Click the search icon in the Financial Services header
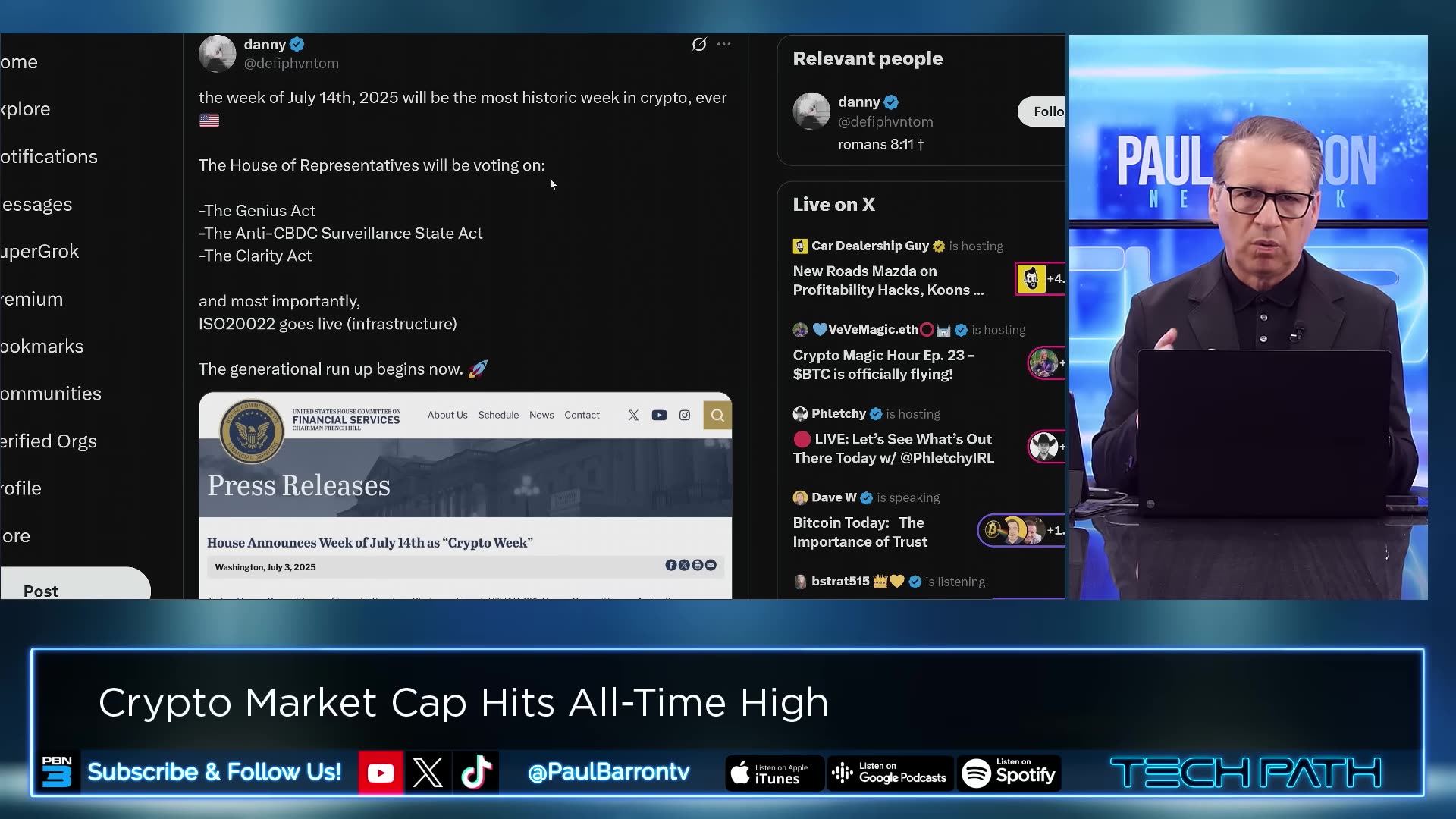Viewport: 1456px width, 819px height. [x=717, y=416]
